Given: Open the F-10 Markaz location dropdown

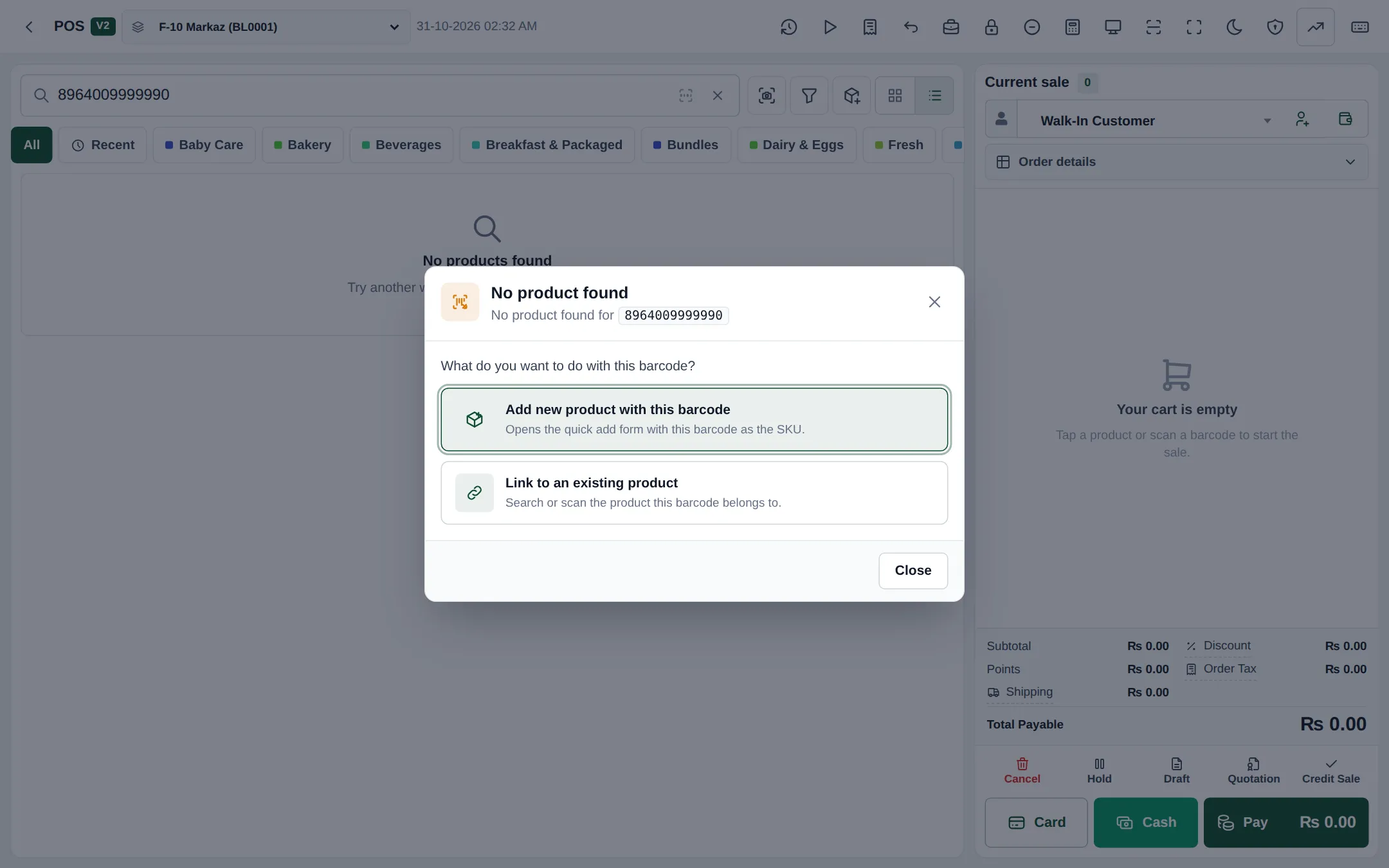Looking at the screenshot, I should pyautogui.click(x=266, y=27).
